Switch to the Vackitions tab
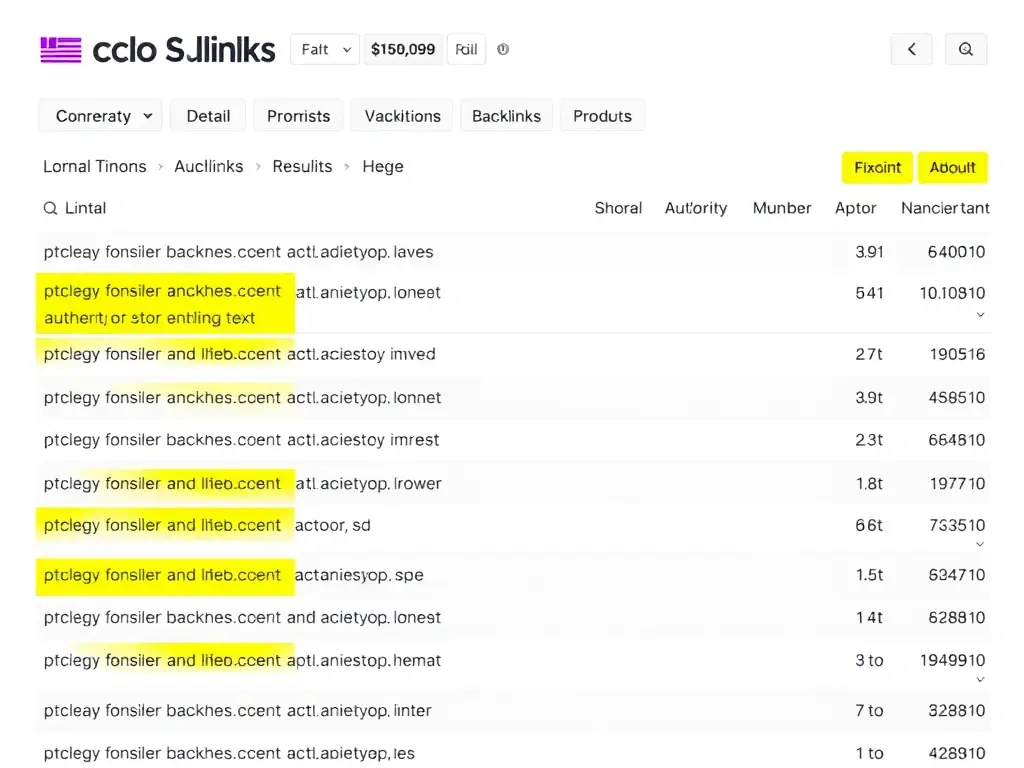The height and width of the screenshot is (768, 1024). coord(402,116)
